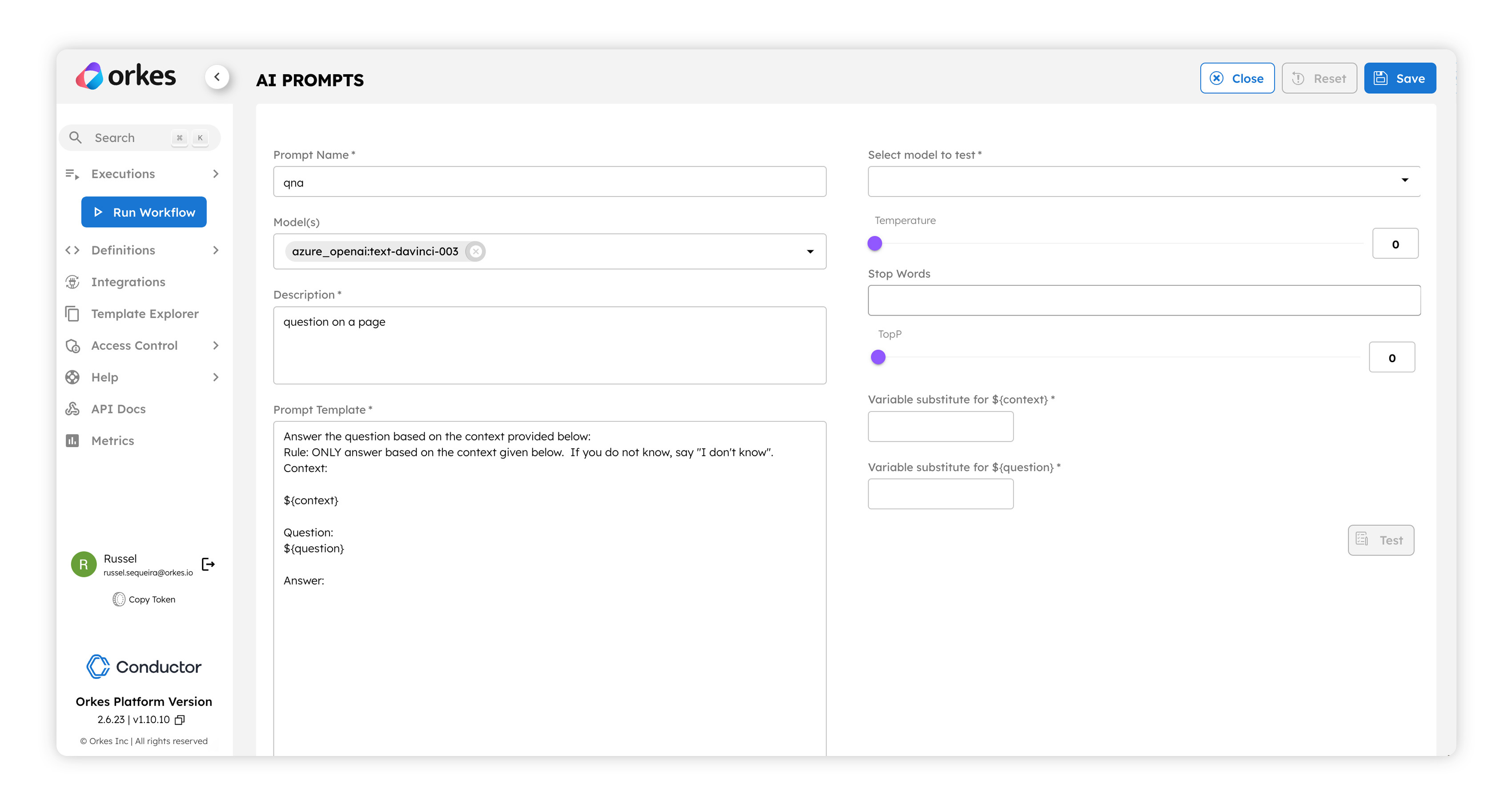The width and height of the screenshot is (1512, 800).
Task: Click the Run Workflow button
Action: 144,212
